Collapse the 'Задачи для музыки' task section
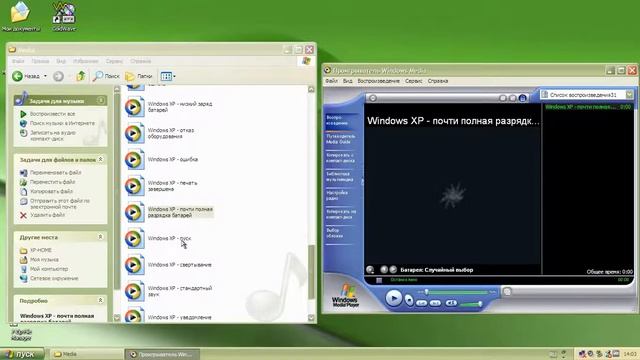The image size is (640, 360). point(100,100)
